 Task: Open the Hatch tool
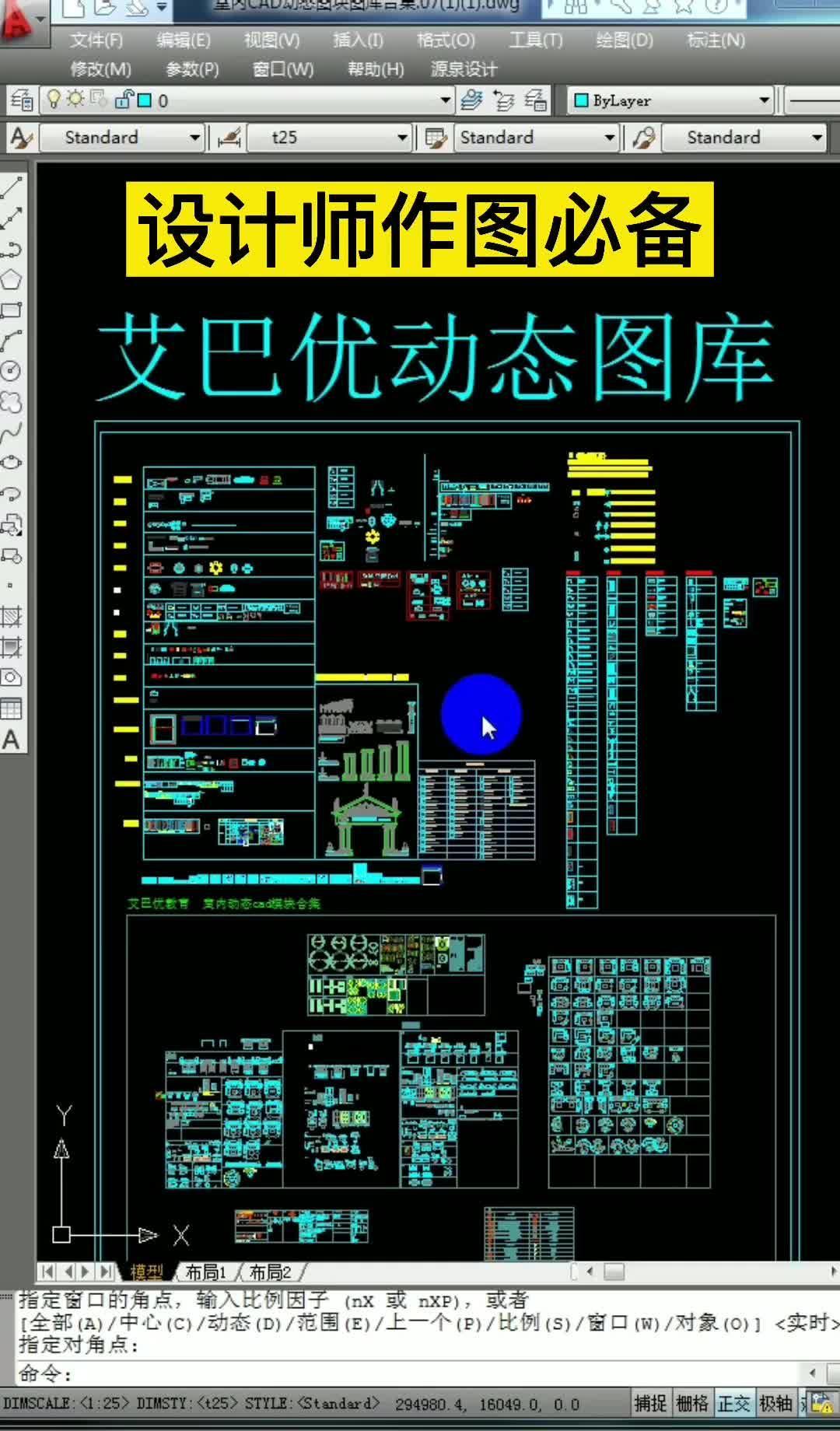tap(12, 617)
